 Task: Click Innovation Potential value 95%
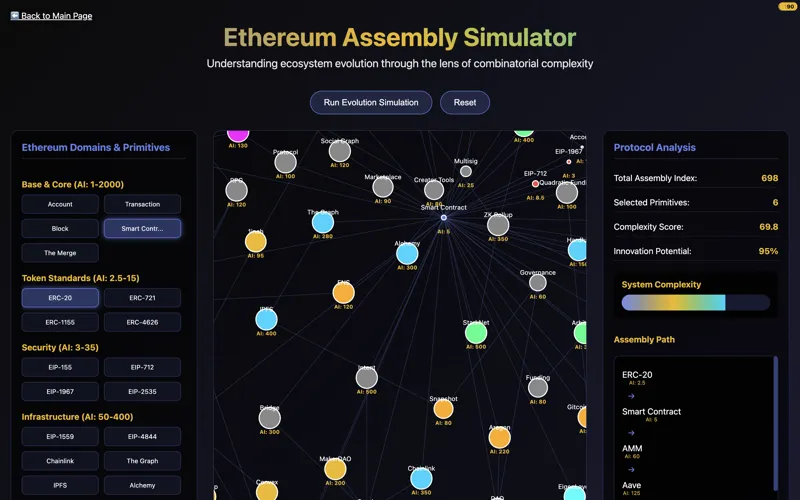tap(768, 252)
